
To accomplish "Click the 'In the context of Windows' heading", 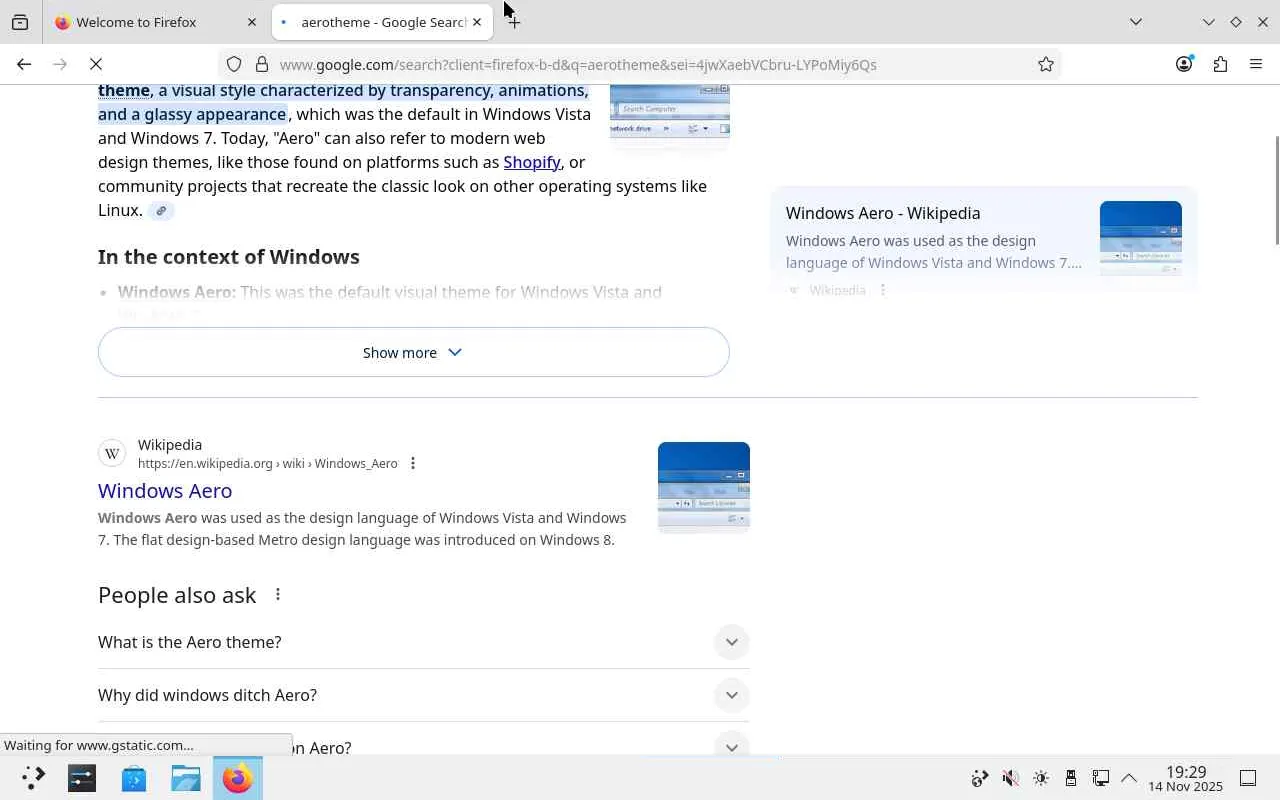I will coord(229,257).
